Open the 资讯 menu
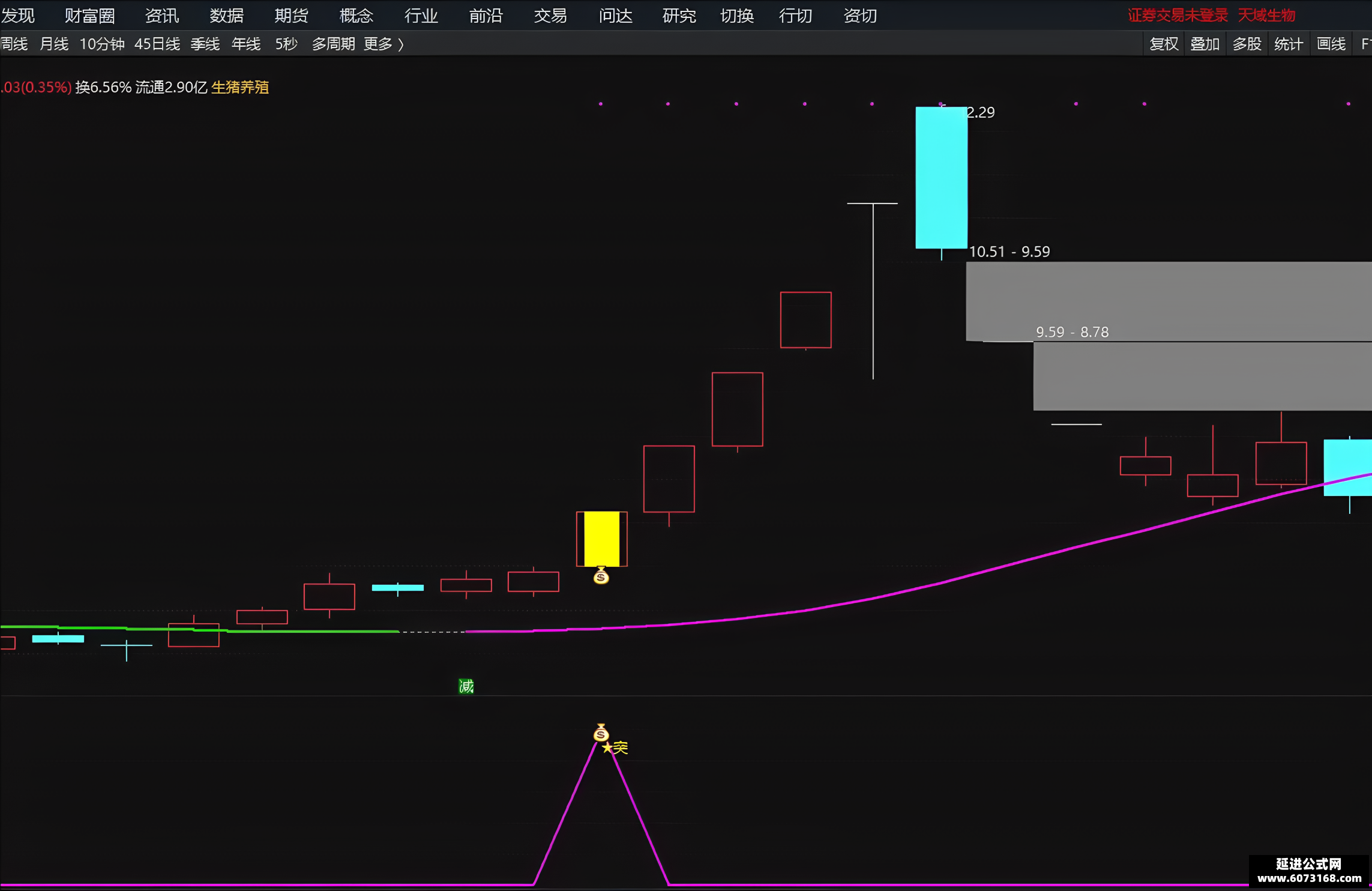 point(162,16)
